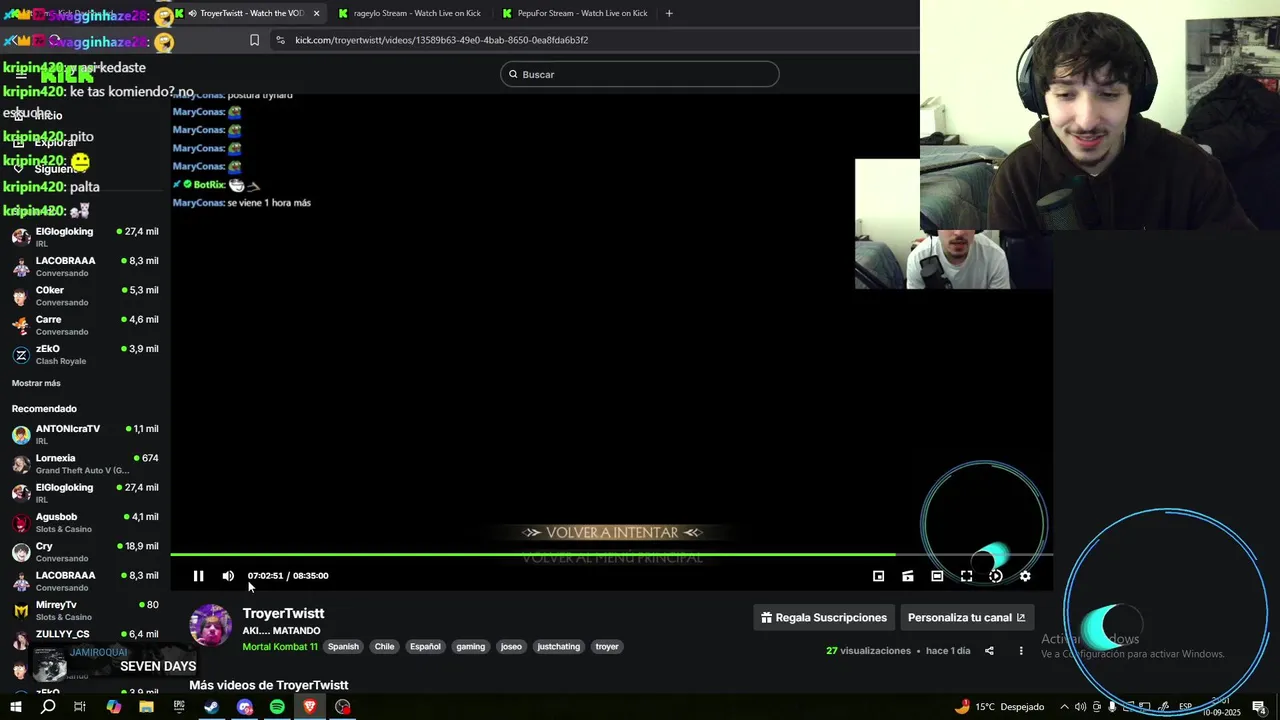Enter fullscreen video mode
This screenshot has height=720, width=1280.
[966, 576]
